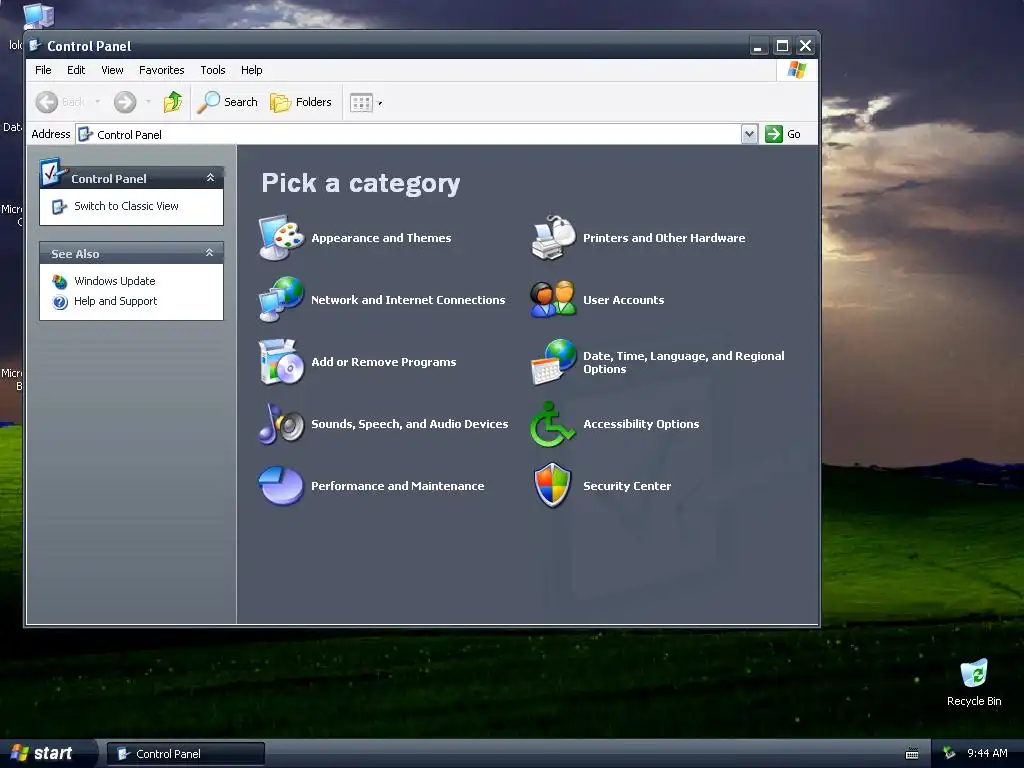1024x768 pixels.
Task: Click the Printers and Other Hardware link
Action: [664, 238]
